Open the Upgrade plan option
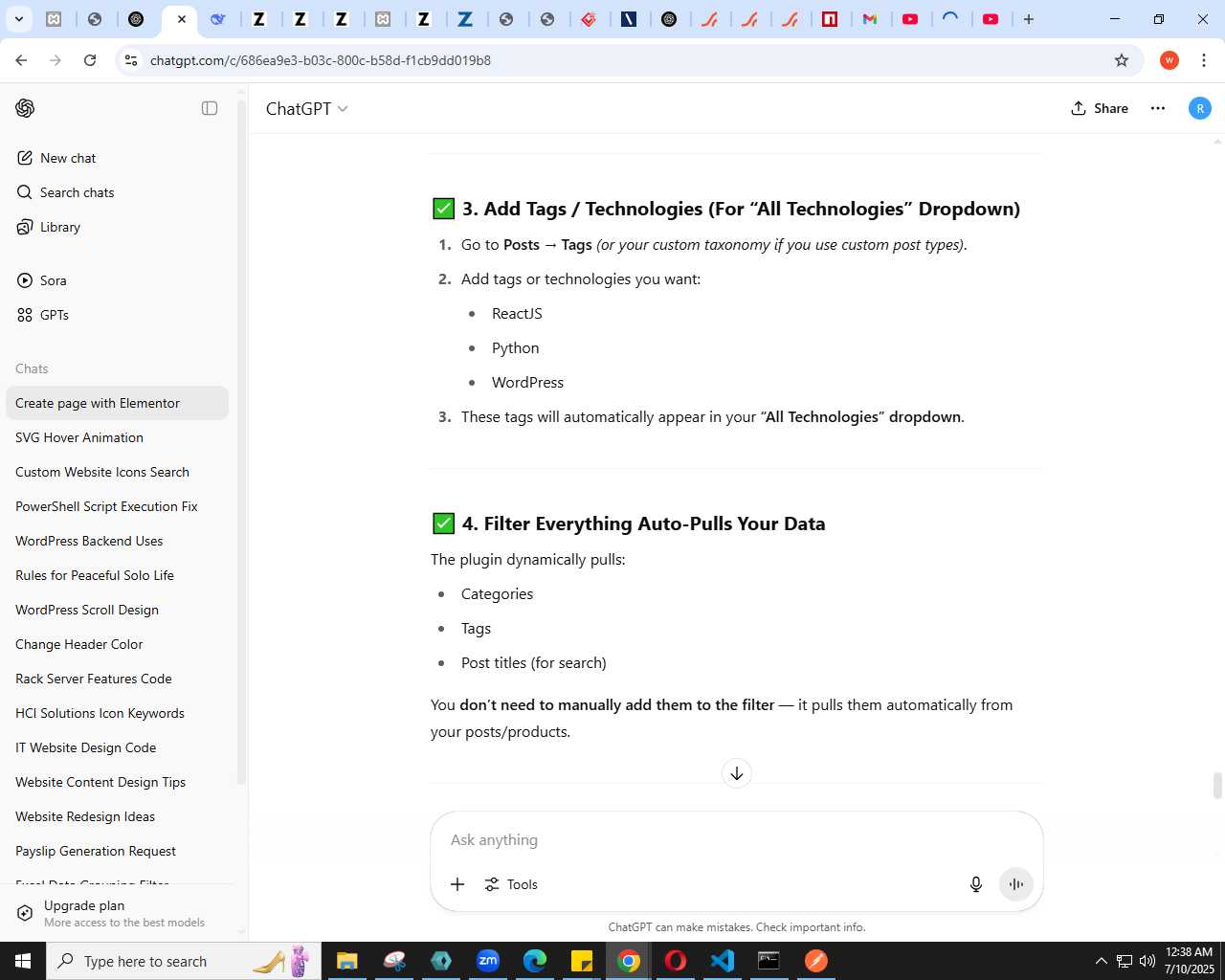This screenshot has height=980, width=1225. tap(117, 913)
